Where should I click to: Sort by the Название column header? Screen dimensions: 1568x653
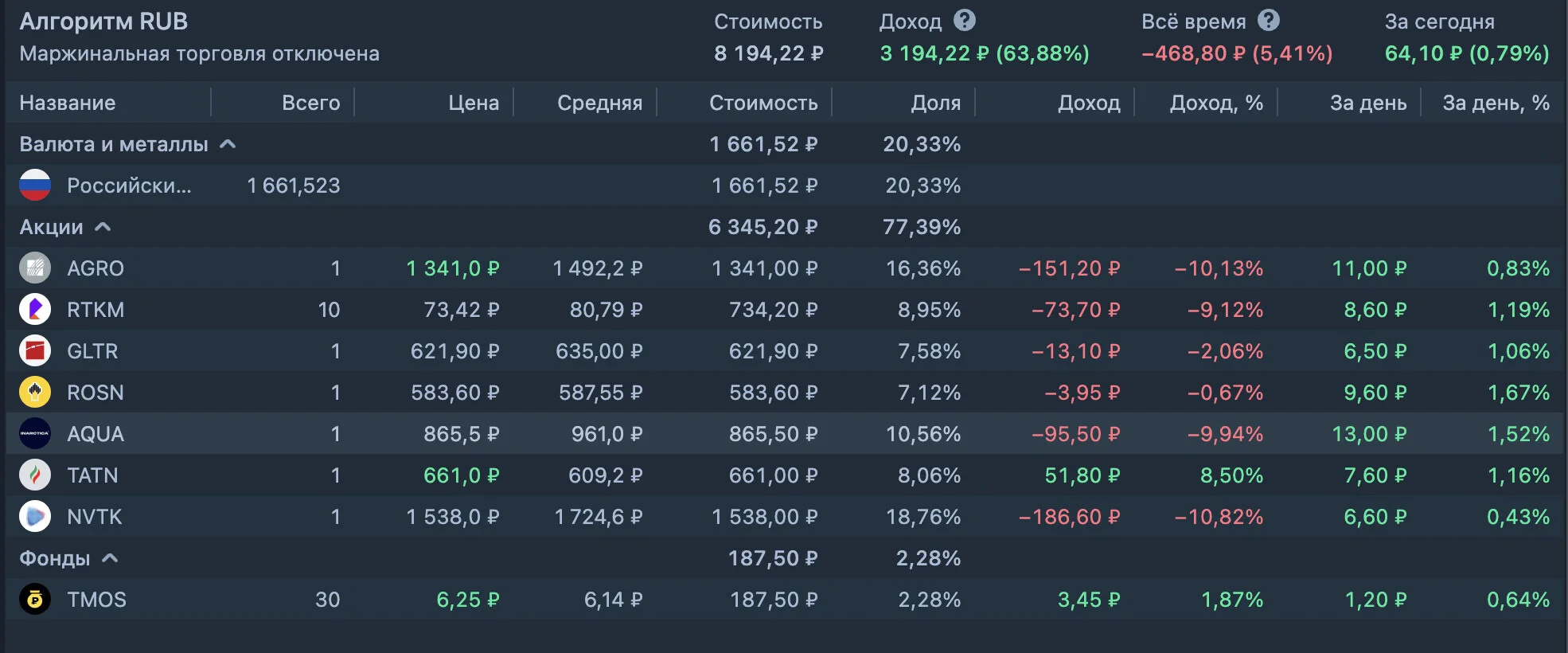click(x=68, y=103)
